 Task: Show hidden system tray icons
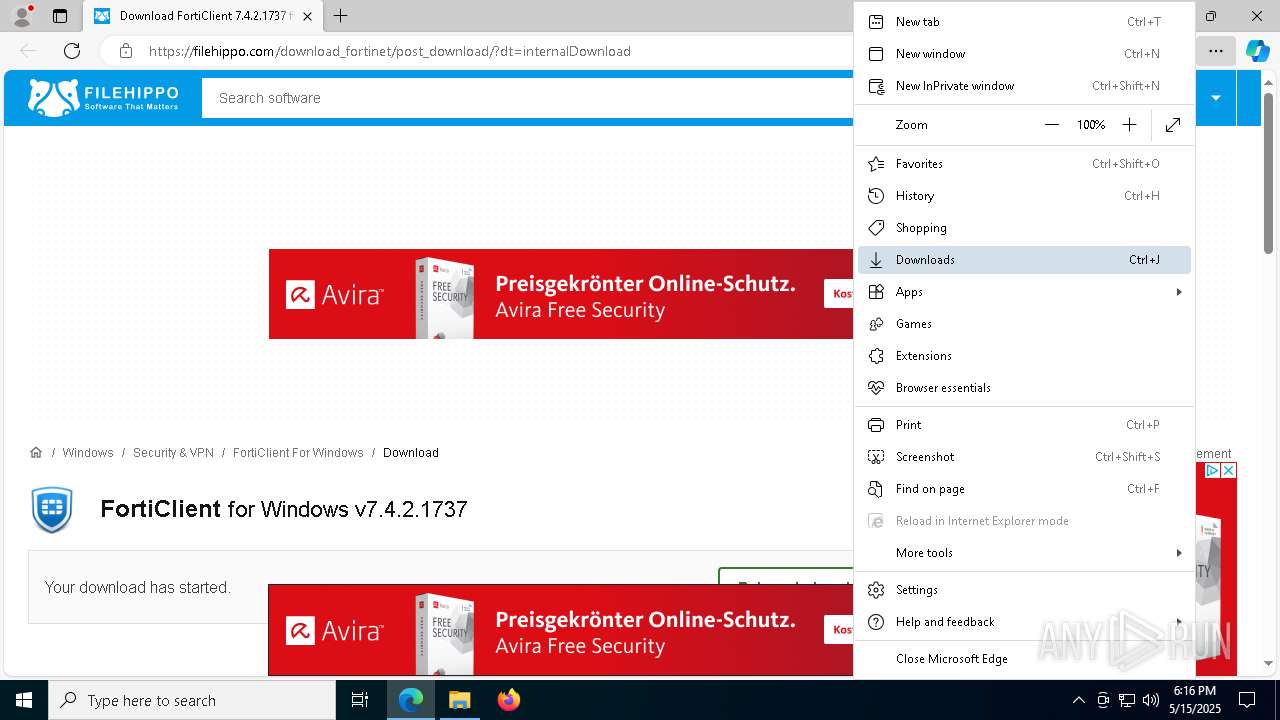click(1078, 700)
